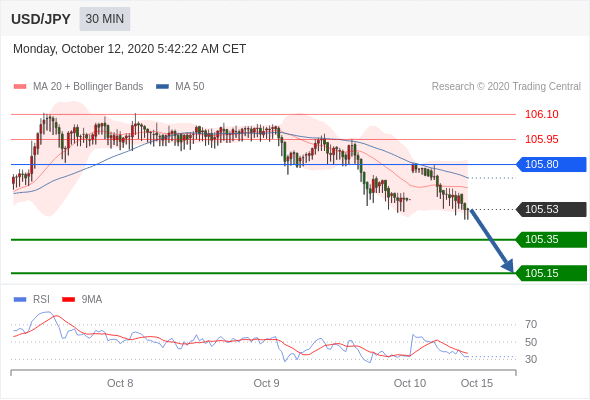Click the 9MA red legend swatch
This screenshot has width=590, height=400.
point(68,300)
